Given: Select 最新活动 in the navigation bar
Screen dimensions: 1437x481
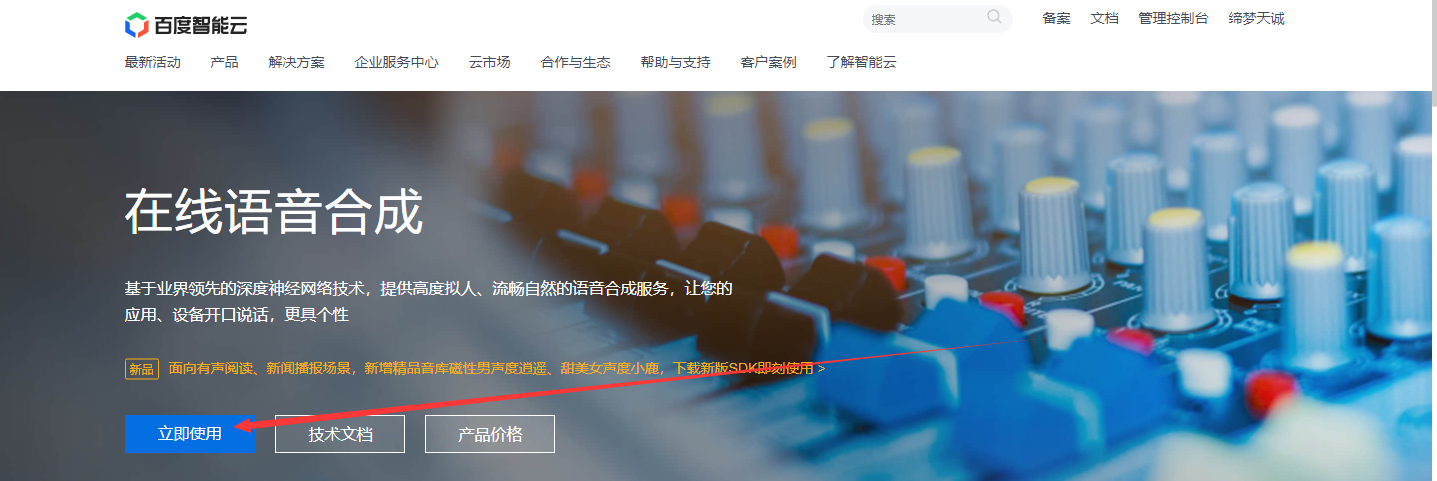Looking at the screenshot, I should pyautogui.click(x=152, y=62).
